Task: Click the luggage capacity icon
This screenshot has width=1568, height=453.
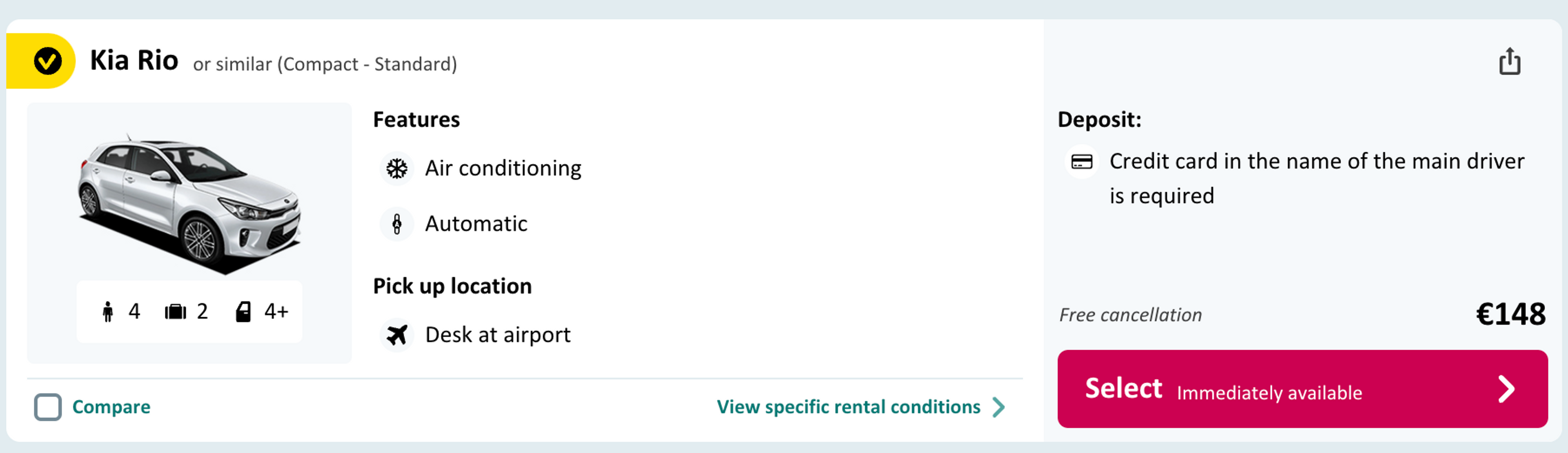Action: (175, 312)
